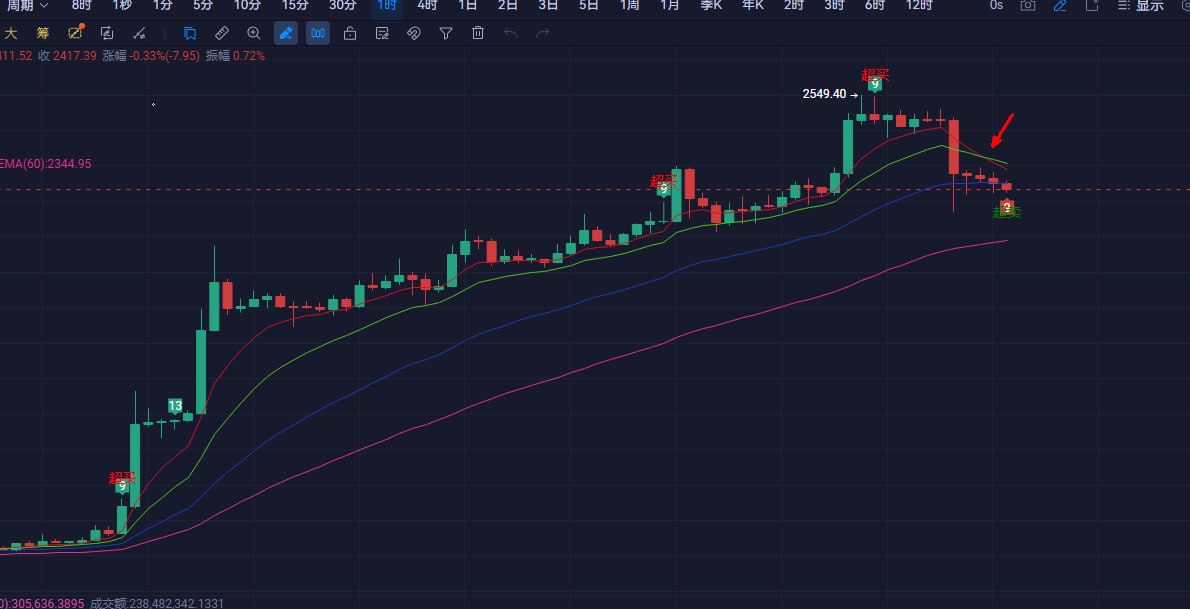Viewport: 1190px width, 609px height.
Task: Switch to the 年K timeframe
Action: (x=753, y=5)
